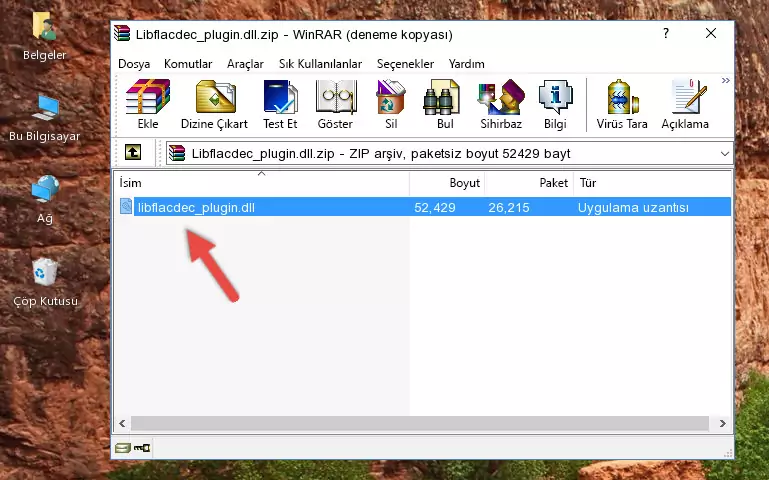Click the question mark help button
The height and width of the screenshot is (480, 769).
click(x=666, y=33)
